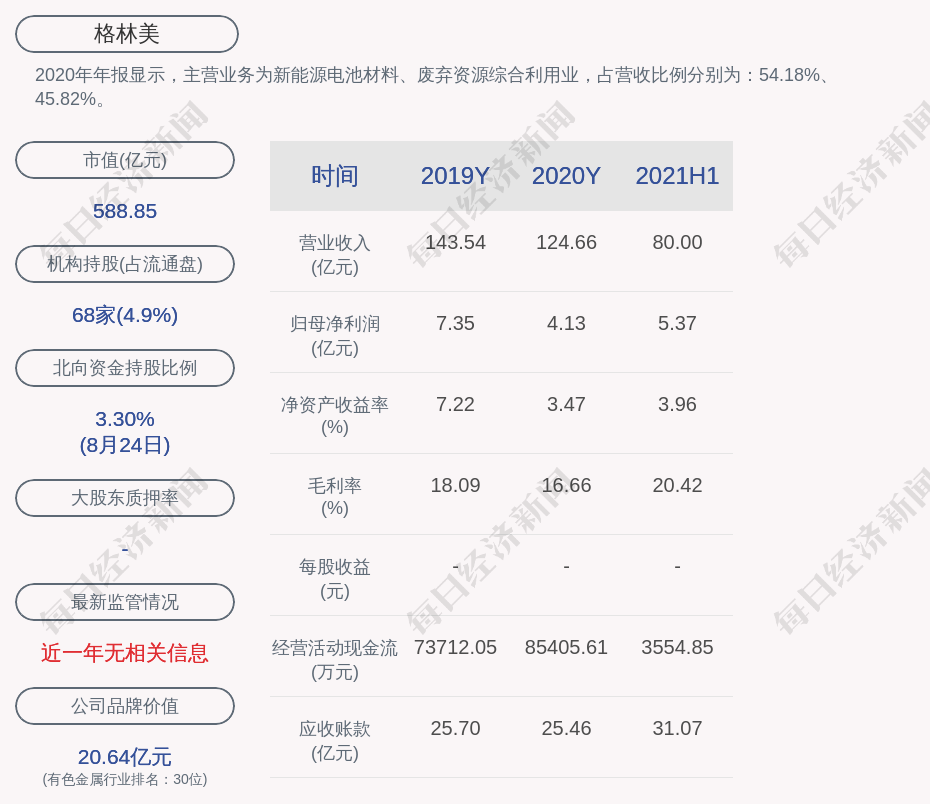Open the 北向资金持股比例 label
This screenshot has height=804, width=930.
click(x=125, y=368)
